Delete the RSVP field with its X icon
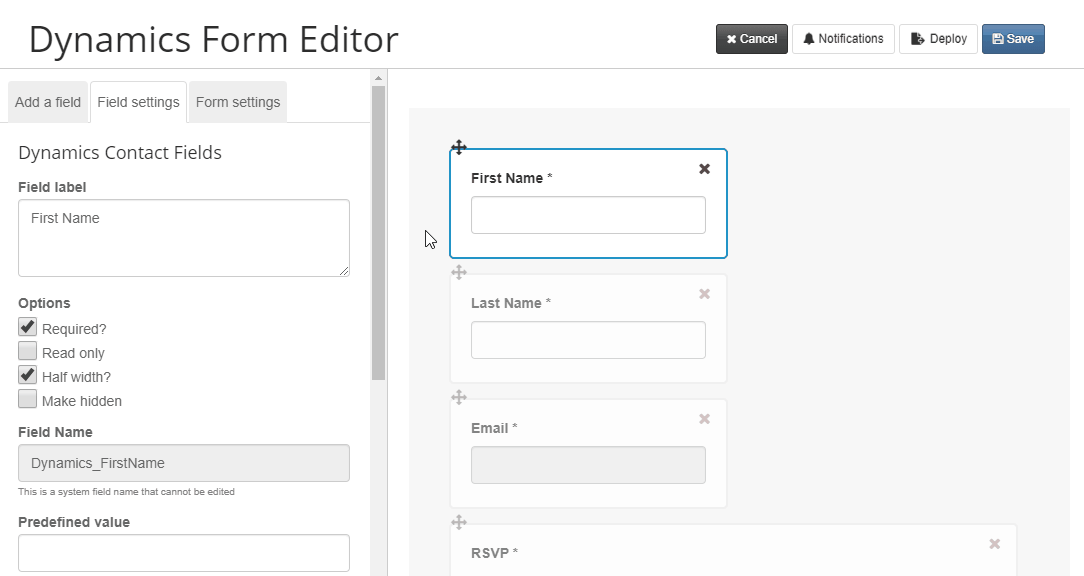This screenshot has height=576, width=1084. pyautogui.click(x=995, y=544)
